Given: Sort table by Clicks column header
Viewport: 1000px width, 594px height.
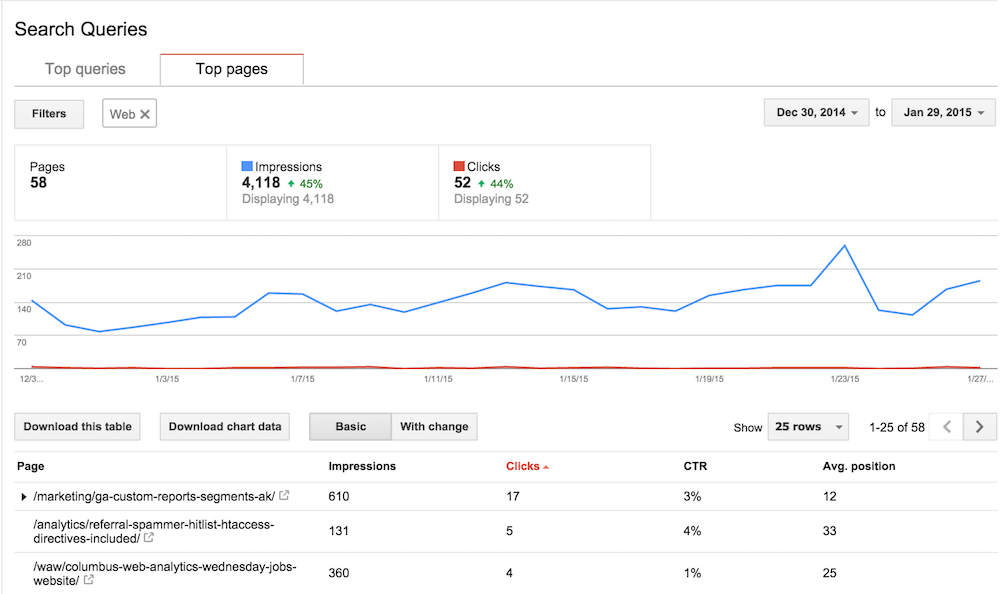Looking at the screenshot, I should click(x=523, y=466).
